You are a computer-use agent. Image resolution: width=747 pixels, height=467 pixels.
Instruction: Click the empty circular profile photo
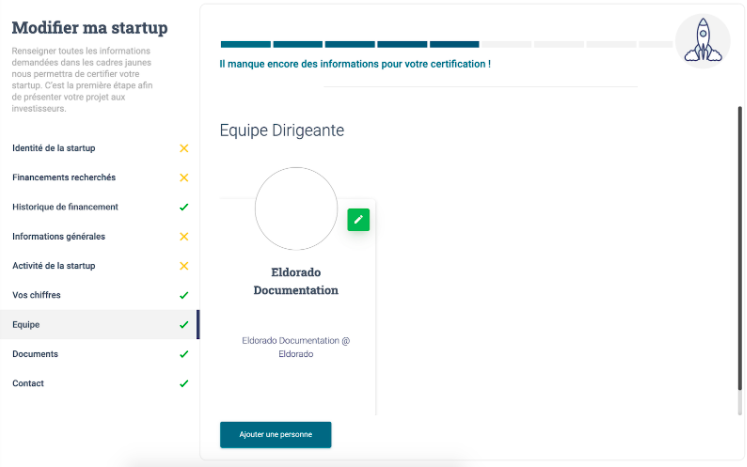pos(296,208)
